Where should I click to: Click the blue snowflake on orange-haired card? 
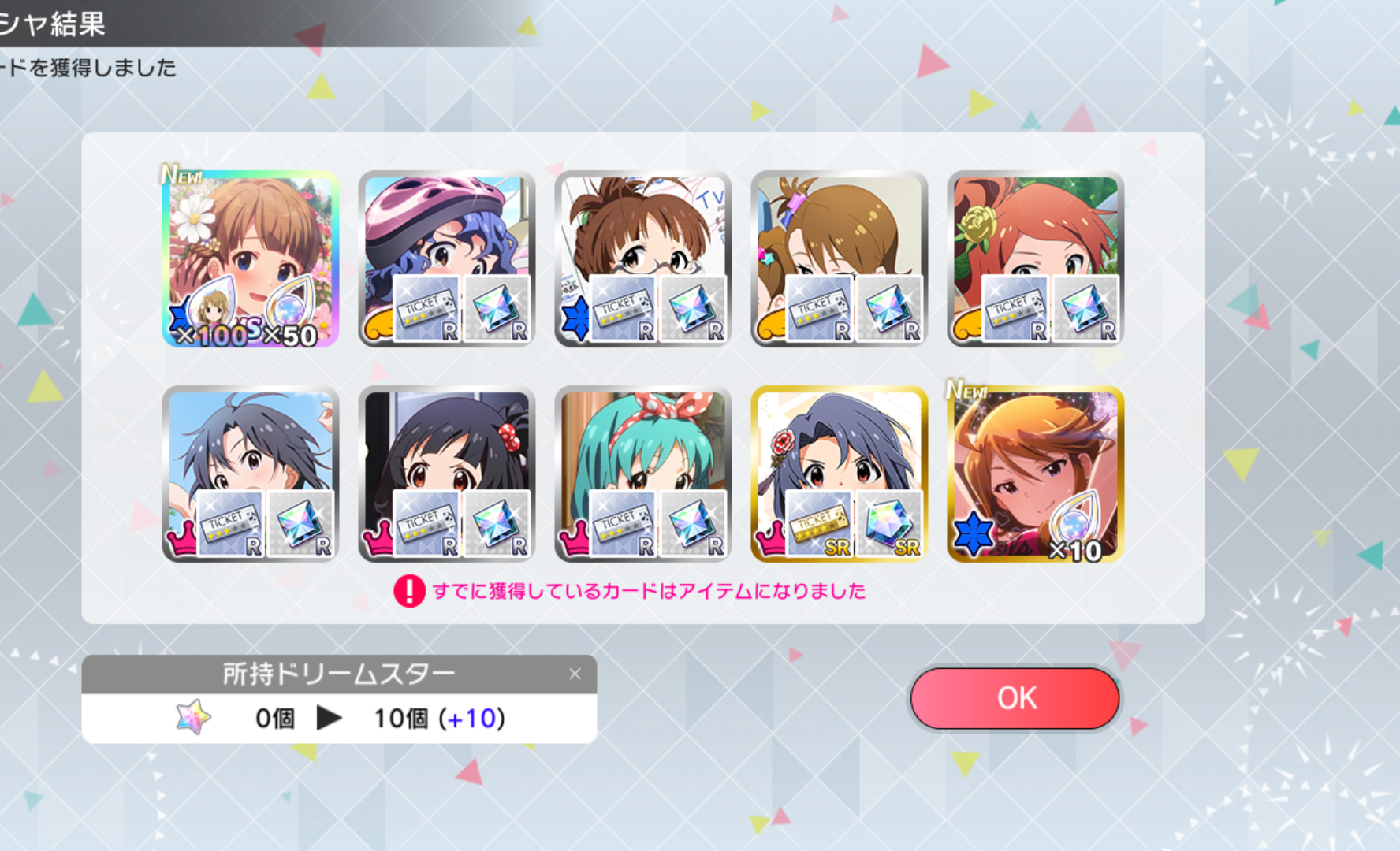974,533
